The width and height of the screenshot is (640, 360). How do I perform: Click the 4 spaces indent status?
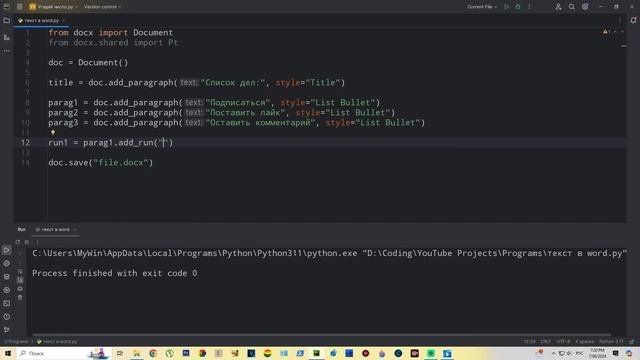pyautogui.click(x=584, y=342)
